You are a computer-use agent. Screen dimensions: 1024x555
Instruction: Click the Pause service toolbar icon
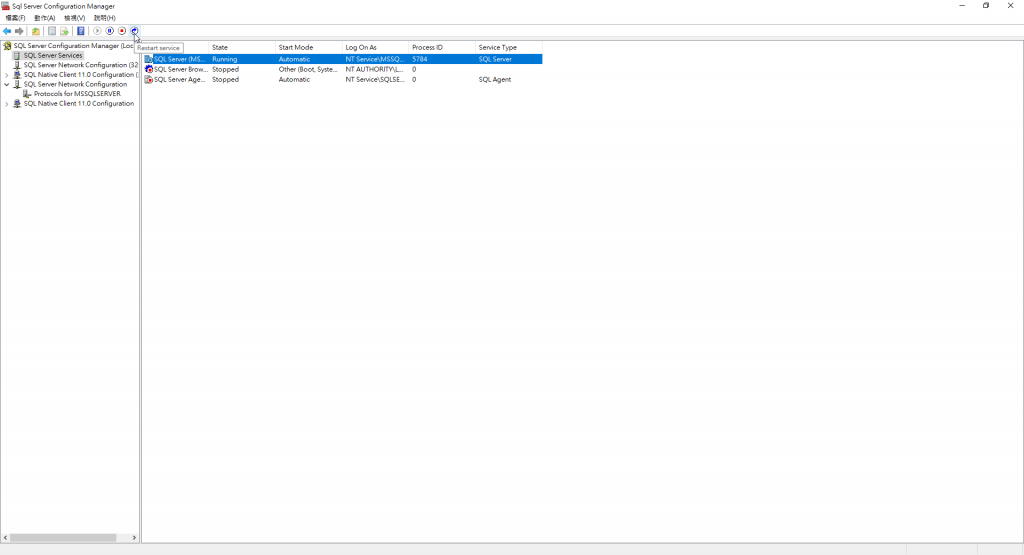point(110,31)
